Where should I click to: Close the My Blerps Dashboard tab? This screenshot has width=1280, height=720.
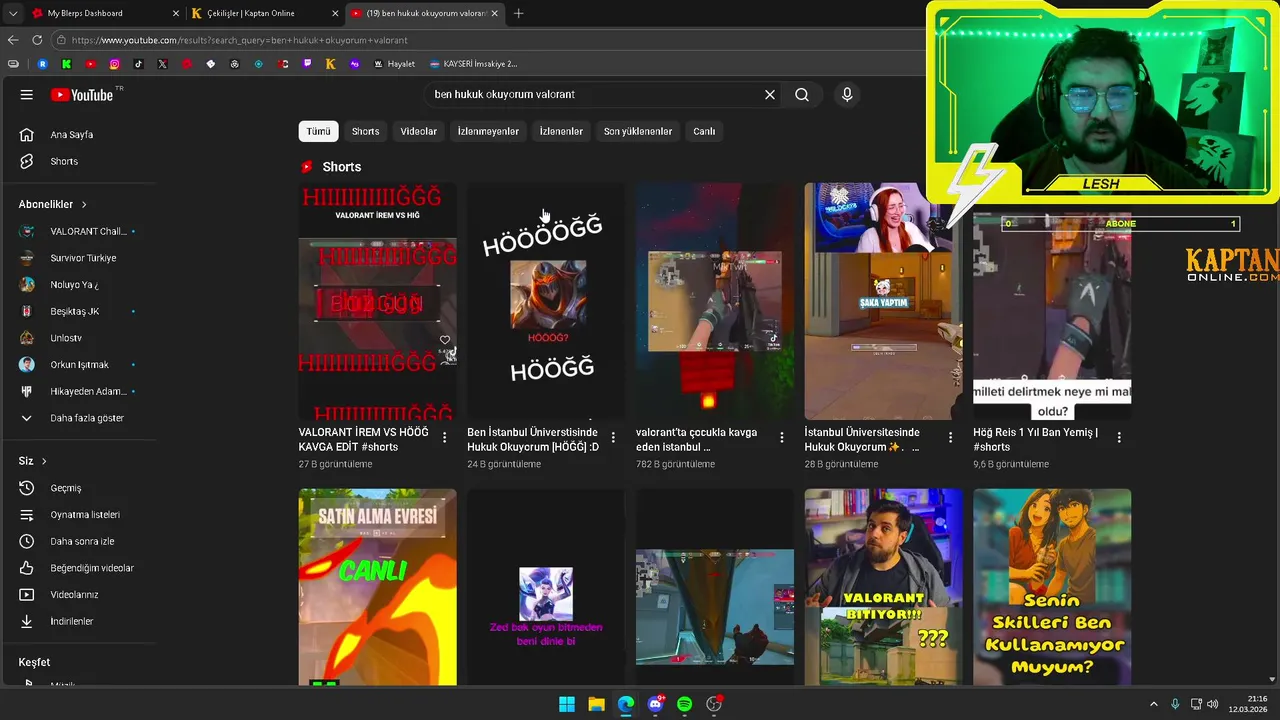(176, 13)
